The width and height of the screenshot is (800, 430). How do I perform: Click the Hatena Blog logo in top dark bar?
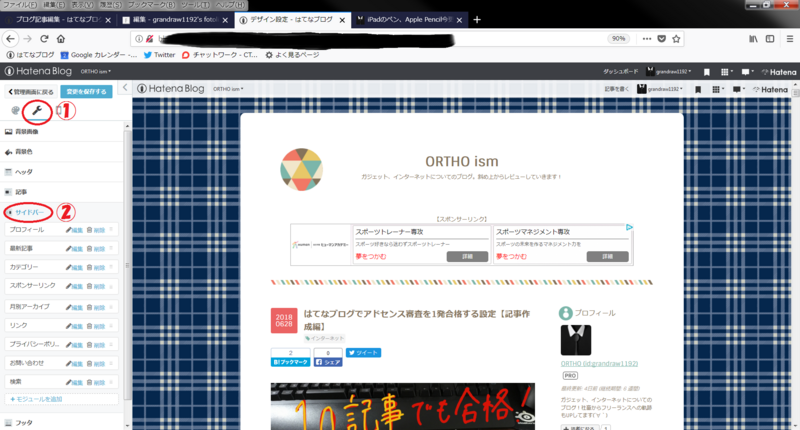pyautogui.click(x=38, y=71)
